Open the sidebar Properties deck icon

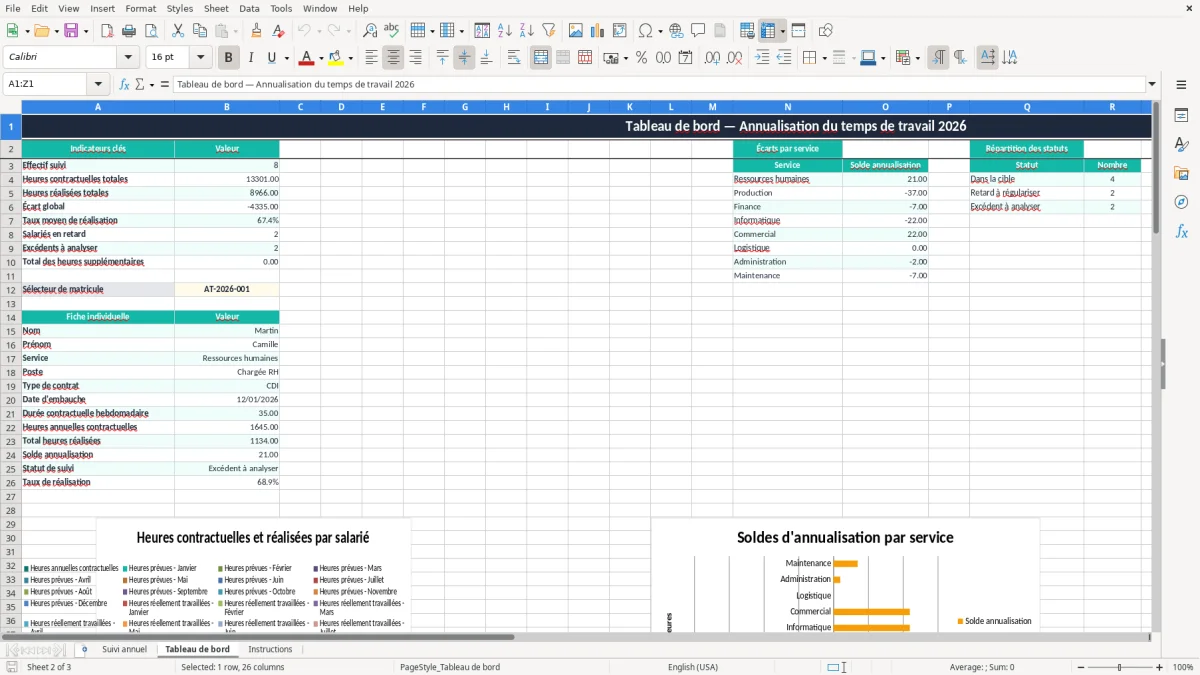[x=1181, y=116]
